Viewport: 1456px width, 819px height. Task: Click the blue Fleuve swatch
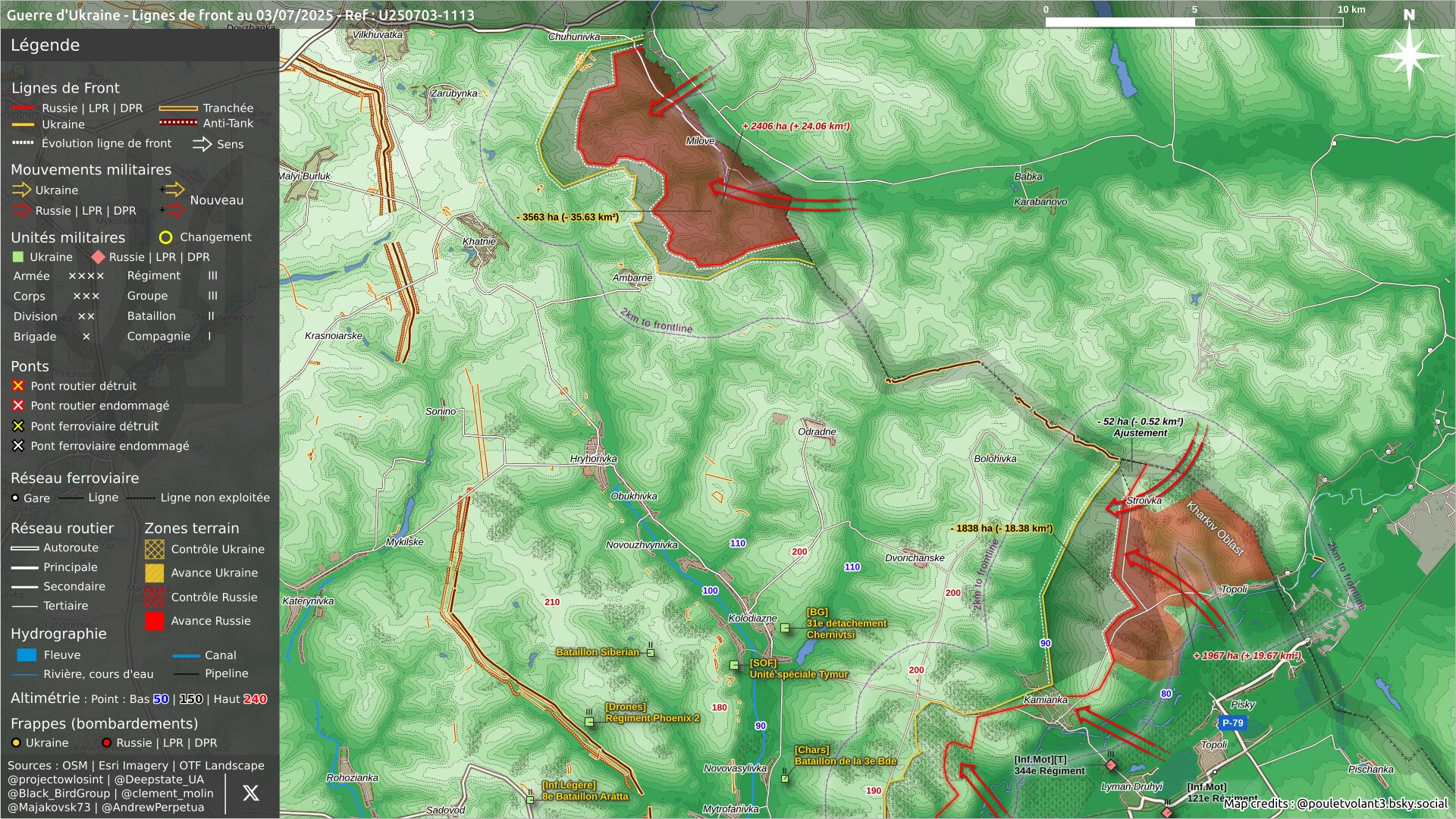pyautogui.click(x=27, y=655)
